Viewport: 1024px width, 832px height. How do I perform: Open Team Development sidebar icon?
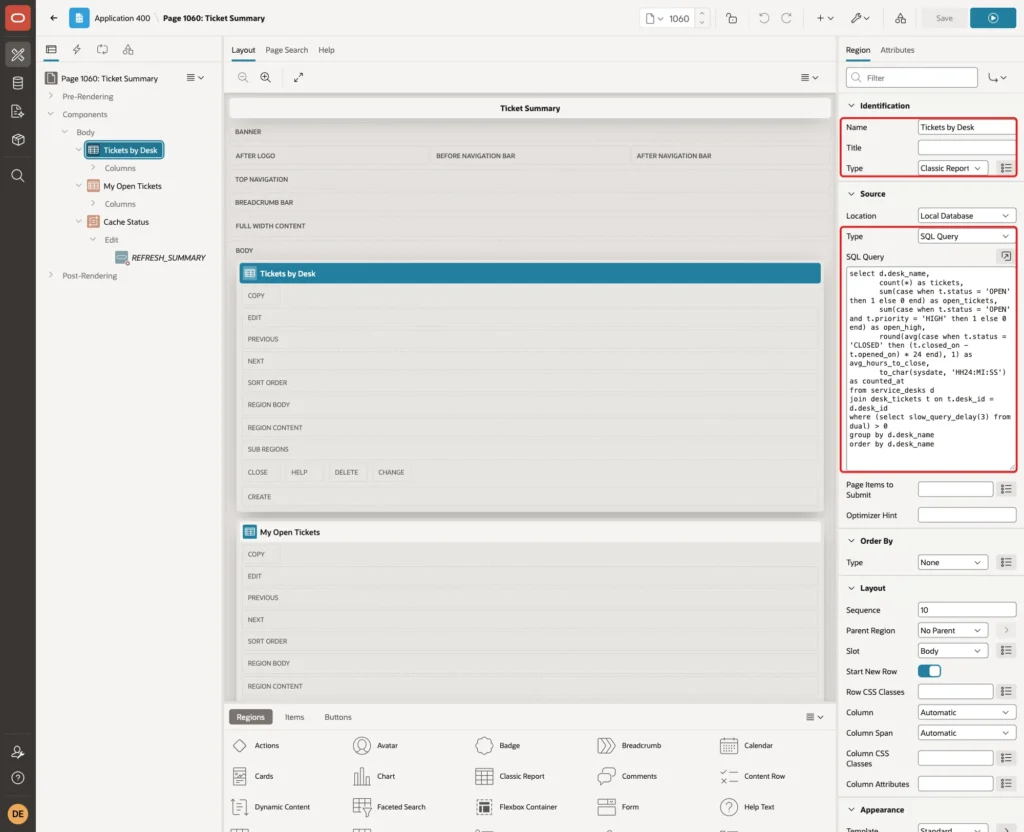[18, 112]
